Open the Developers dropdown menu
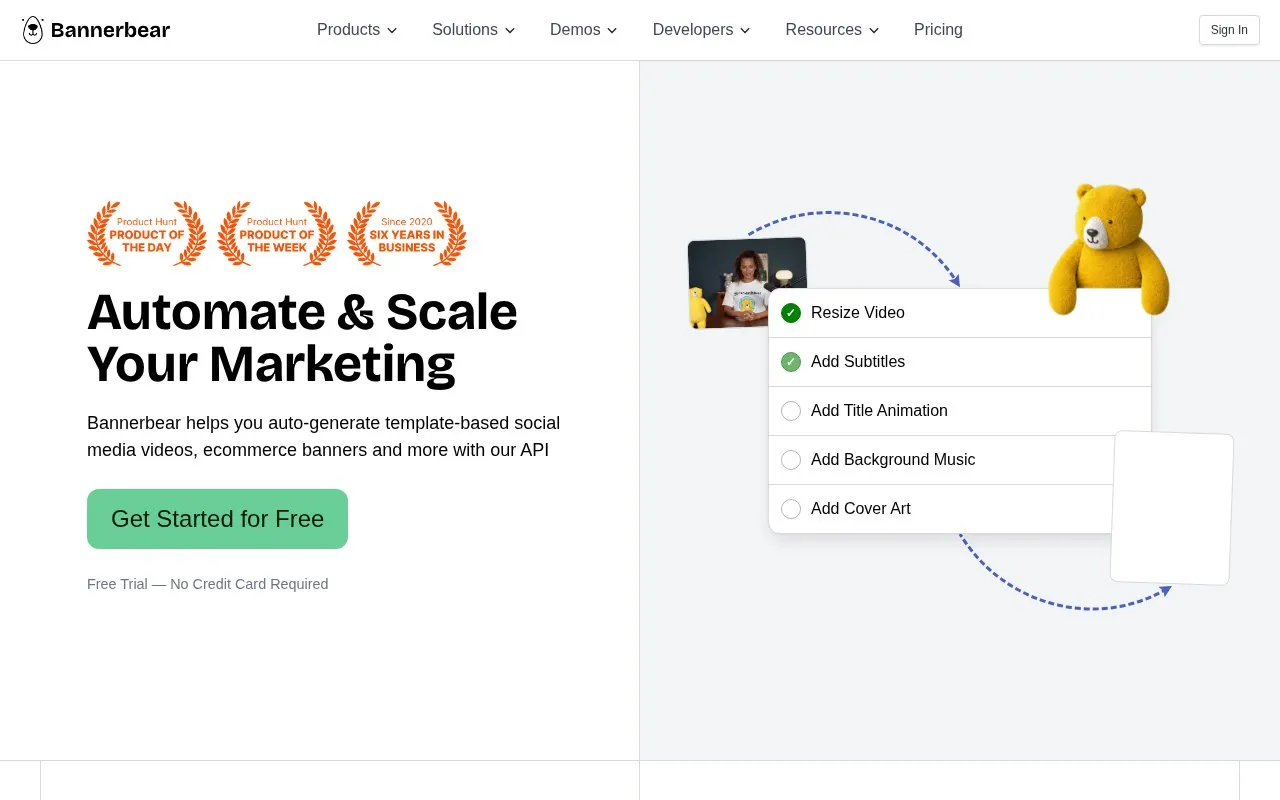Viewport: 1280px width, 800px height. click(701, 30)
